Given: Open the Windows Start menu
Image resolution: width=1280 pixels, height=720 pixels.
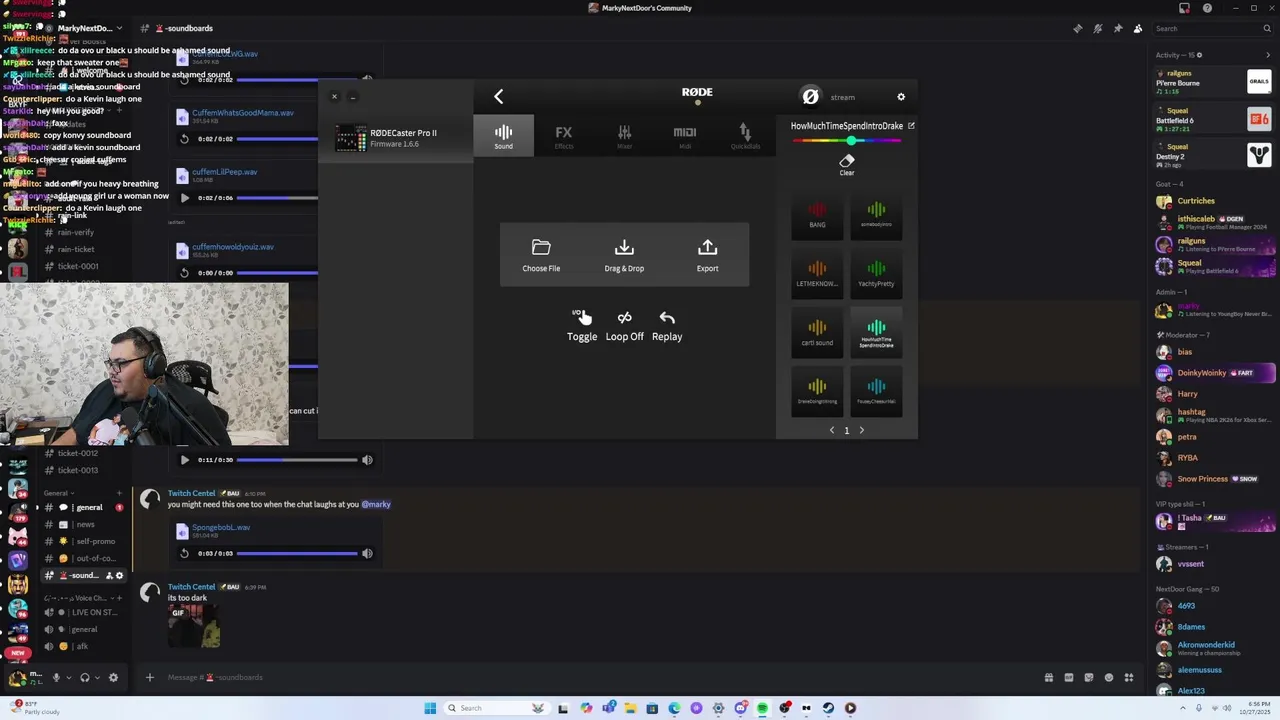Looking at the screenshot, I should [430, 708].
